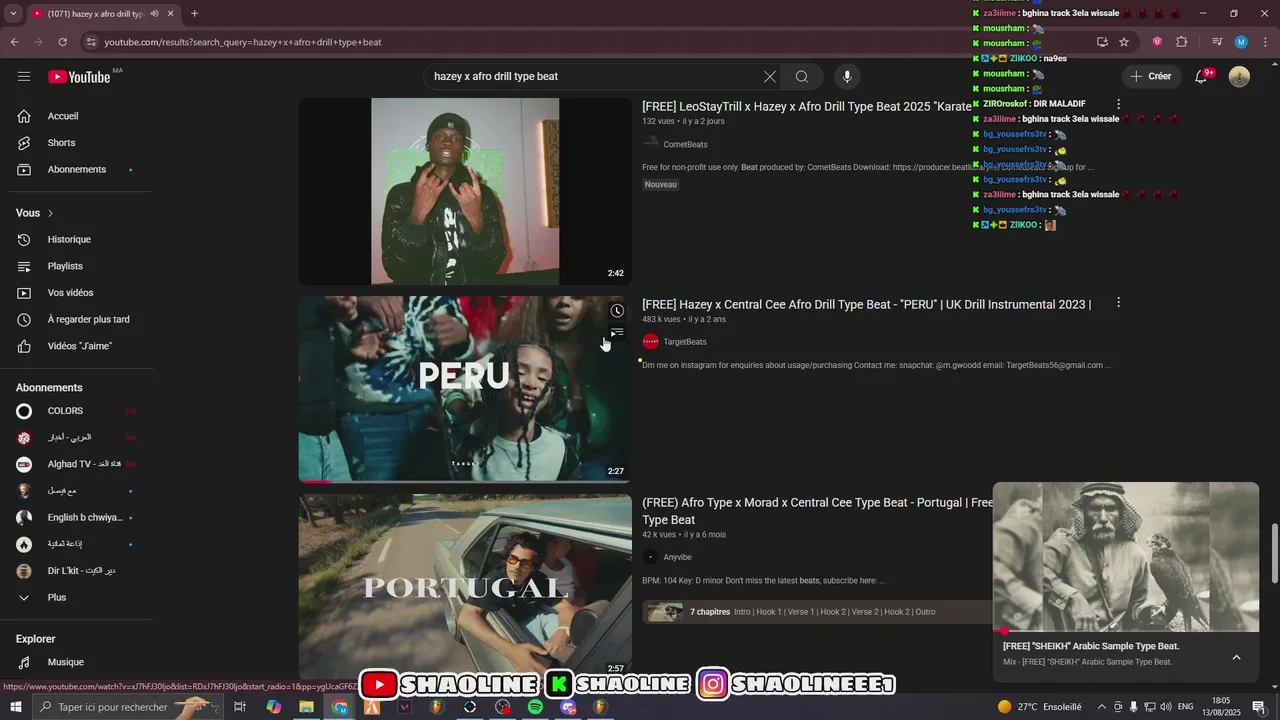This screenshot has height=720, width=1280.
Task: Open a new browser tab
Action: (194, 14)
